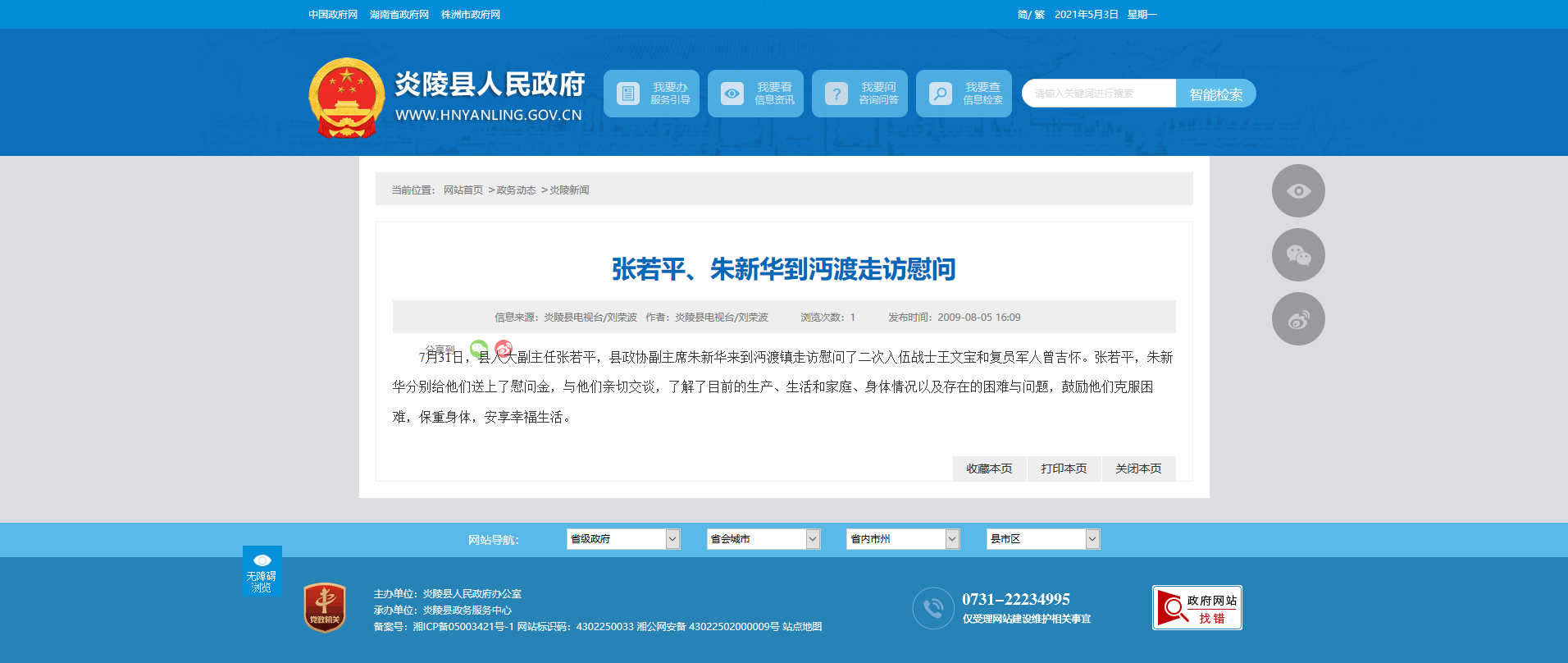The image size is (1568, 663).
Task: Click the 党政机关 badge icon in footer
Action: (325, 608)
